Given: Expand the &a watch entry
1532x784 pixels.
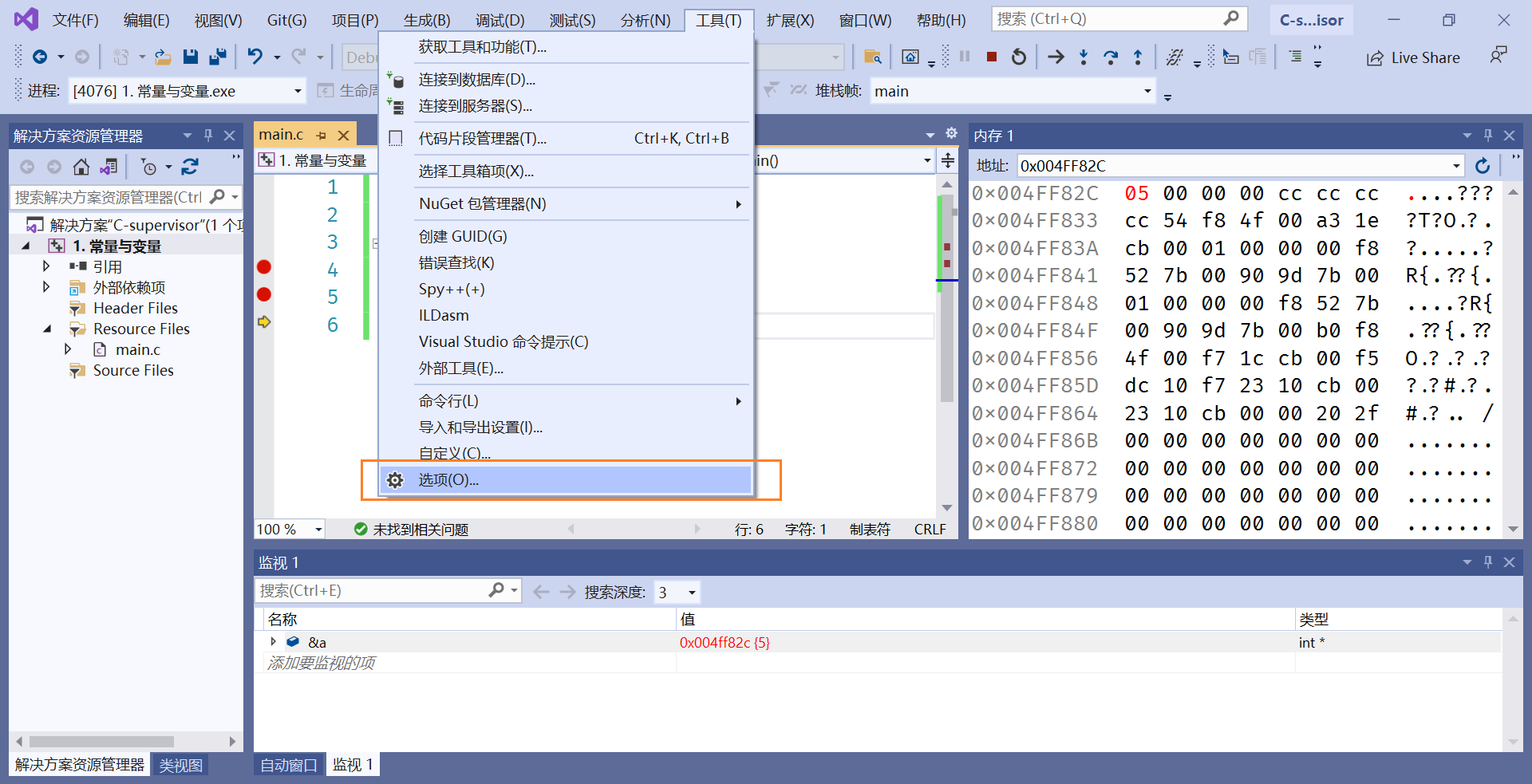Looking at the screenshot, I should coord(273,642).
